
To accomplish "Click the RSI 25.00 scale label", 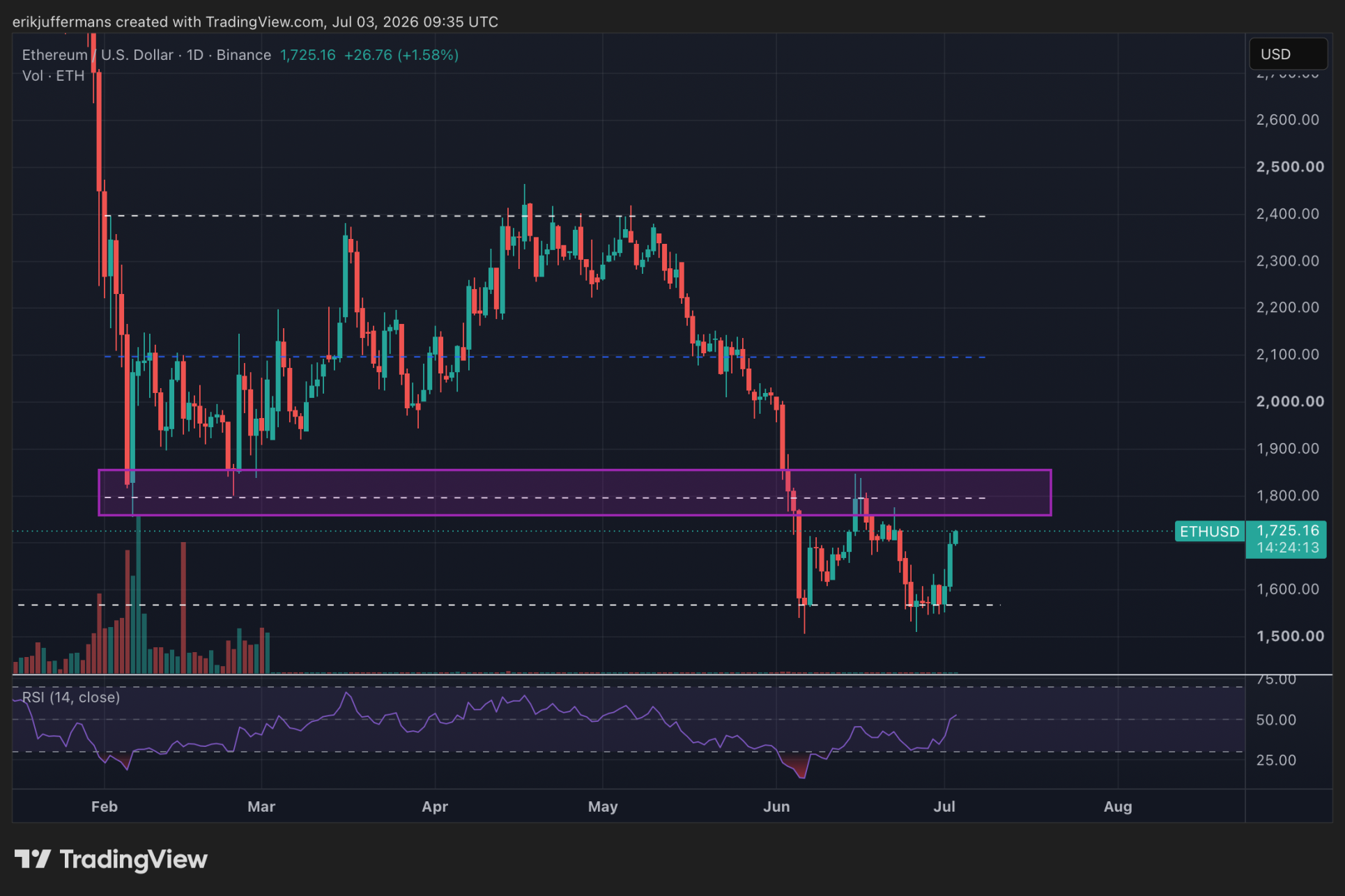I will point(1276,761).
